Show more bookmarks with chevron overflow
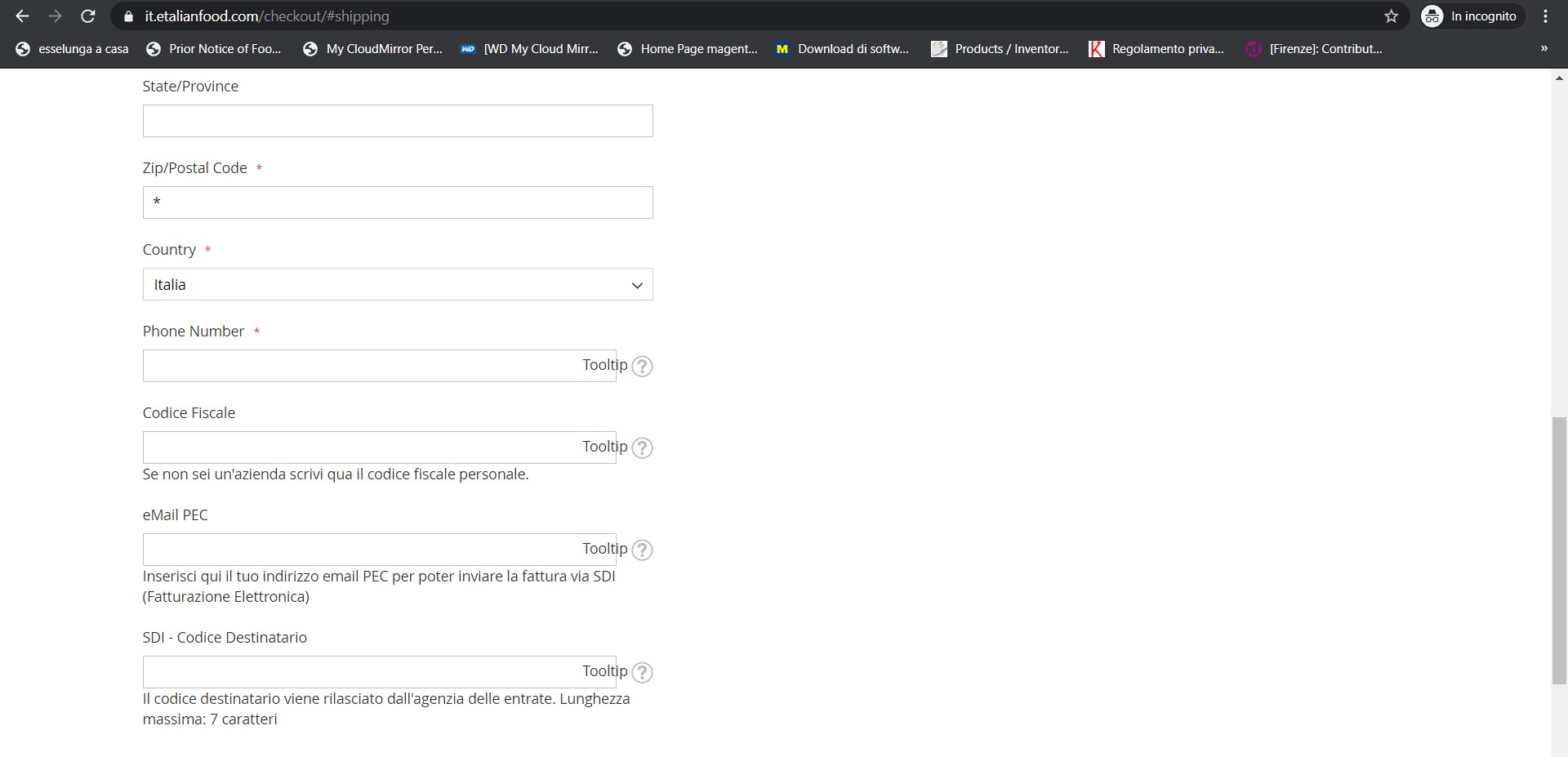Screen dimensions: 1568x757 pyautogui.click(x=1543, y=49)
